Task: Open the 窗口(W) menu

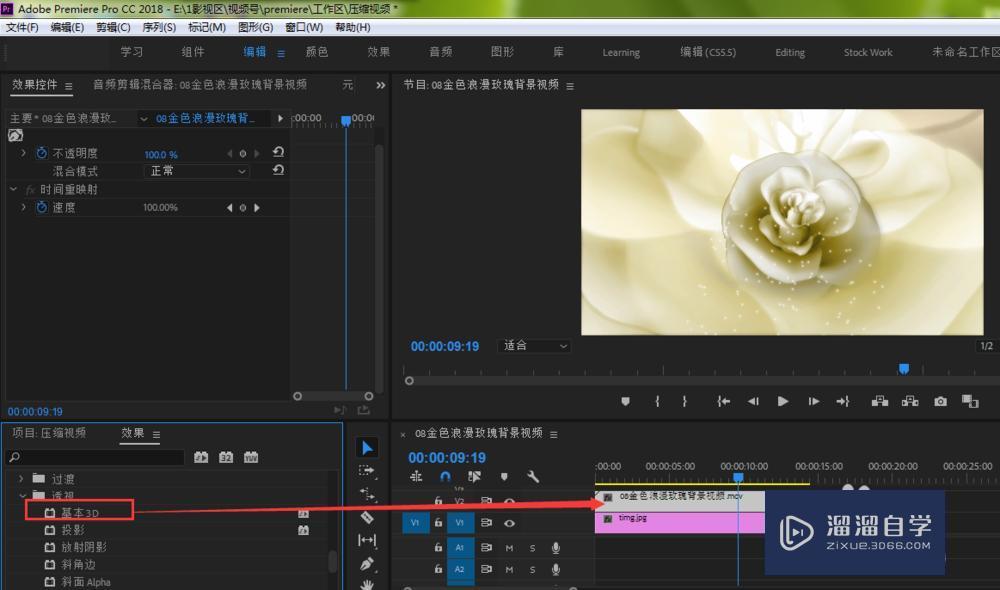Action: click(x=304, y=27)
